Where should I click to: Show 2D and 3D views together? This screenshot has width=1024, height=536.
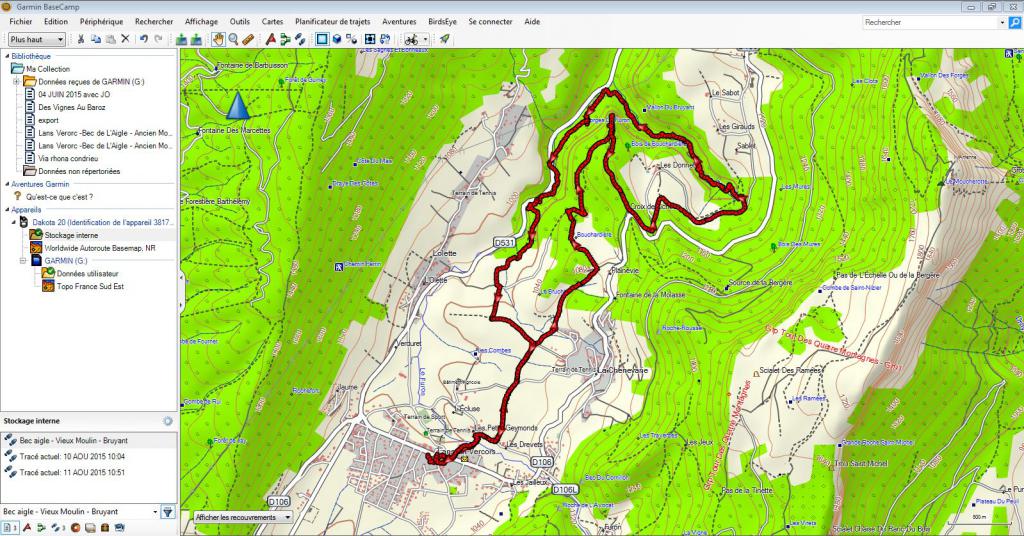pos(352,39)
